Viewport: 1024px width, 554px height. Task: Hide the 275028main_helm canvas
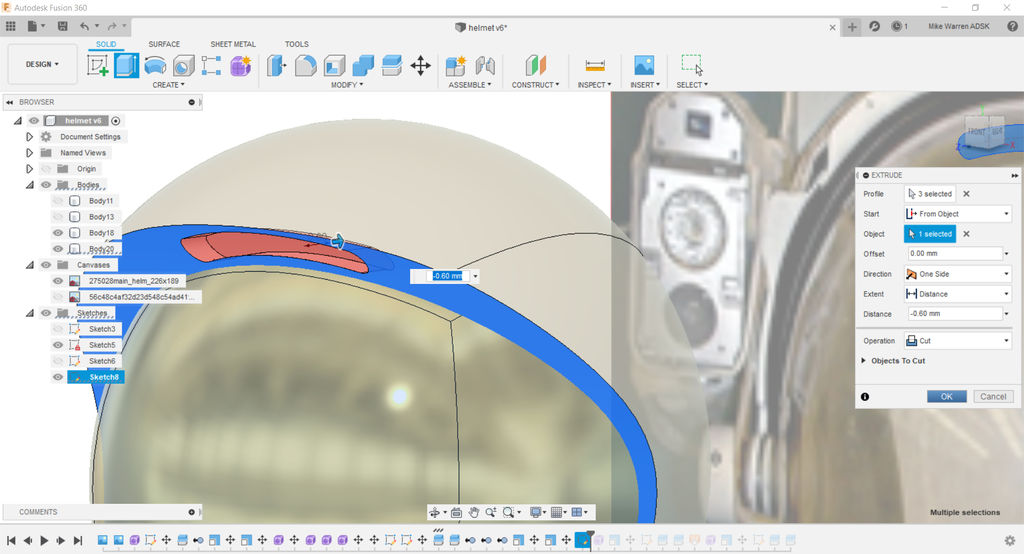(x=58, y=281)
